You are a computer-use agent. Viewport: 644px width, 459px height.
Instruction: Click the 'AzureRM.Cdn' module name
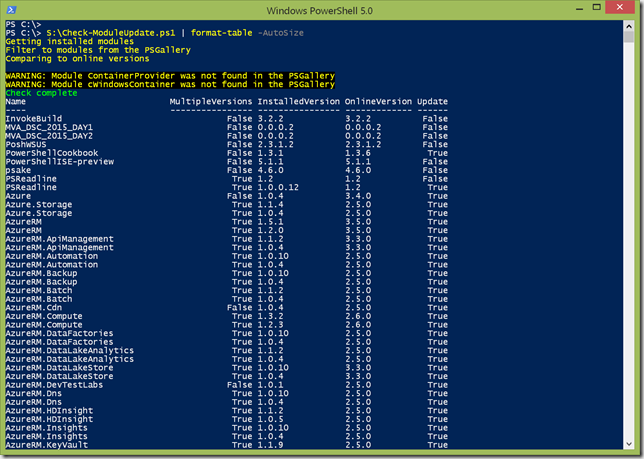(x=34, y=308)
